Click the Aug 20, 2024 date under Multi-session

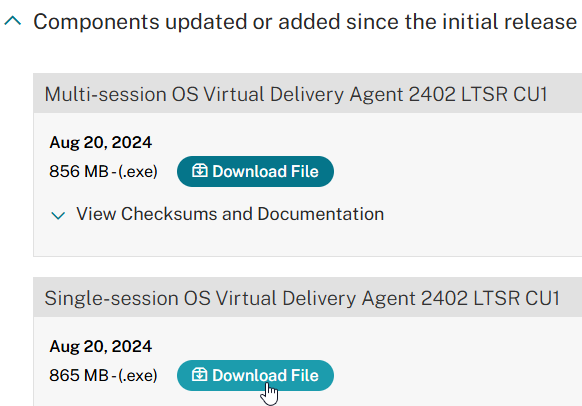101,143
